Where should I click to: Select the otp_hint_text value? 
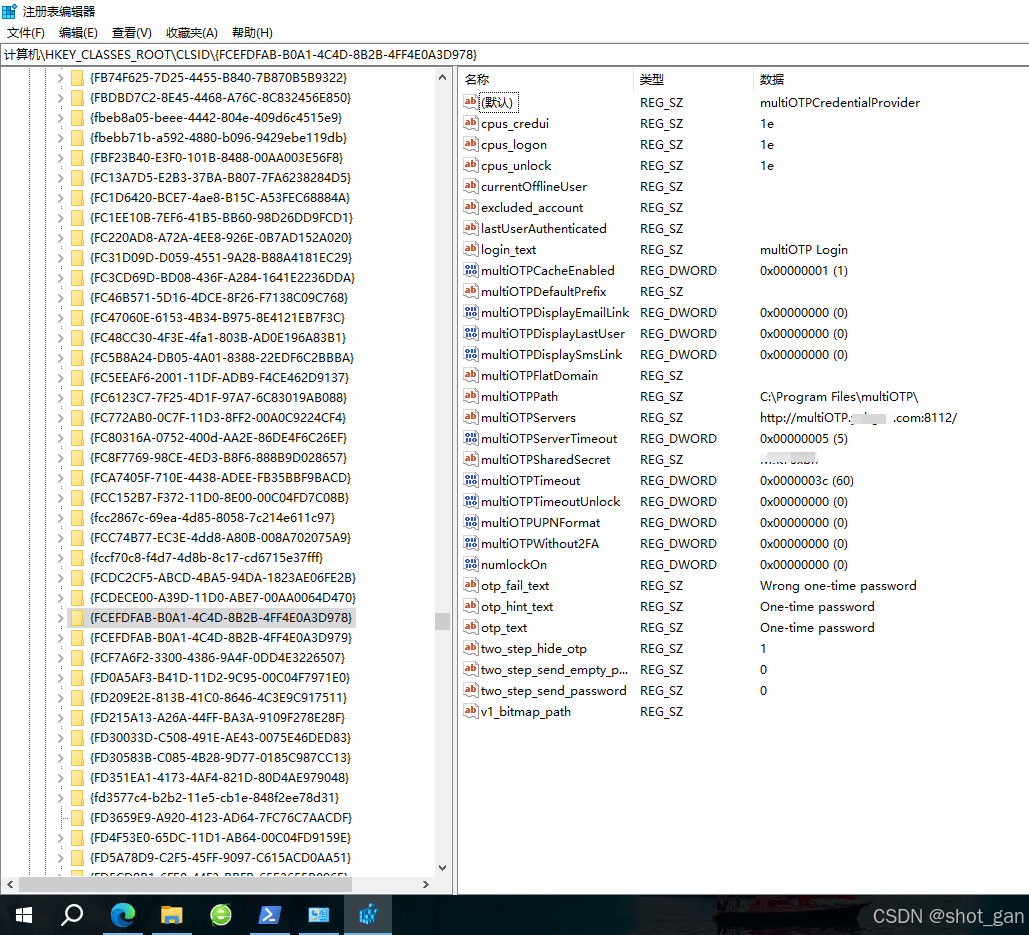coord(516,606)
